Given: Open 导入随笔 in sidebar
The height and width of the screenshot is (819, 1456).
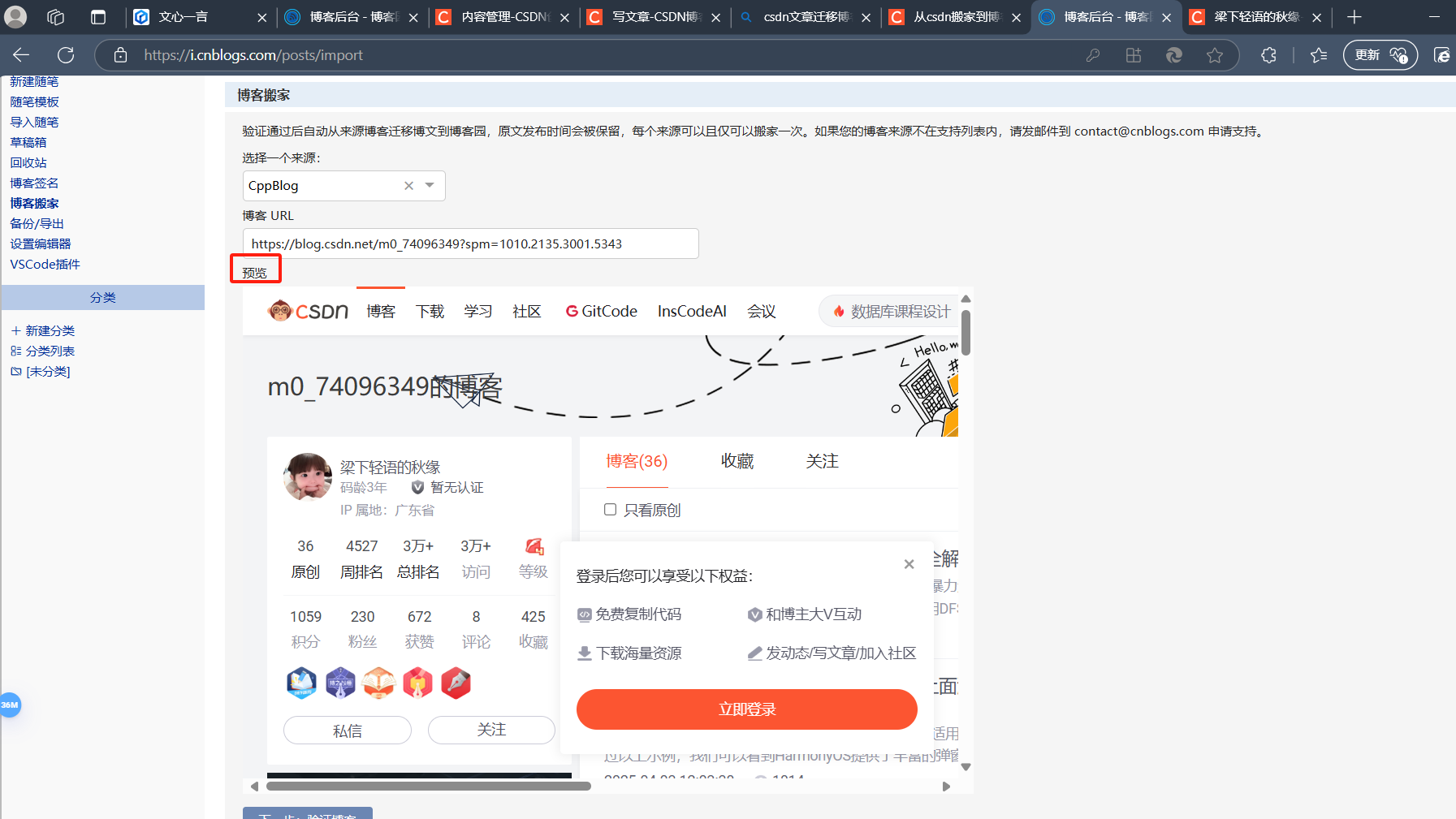Looking at the screenshot, I should 34,122.
